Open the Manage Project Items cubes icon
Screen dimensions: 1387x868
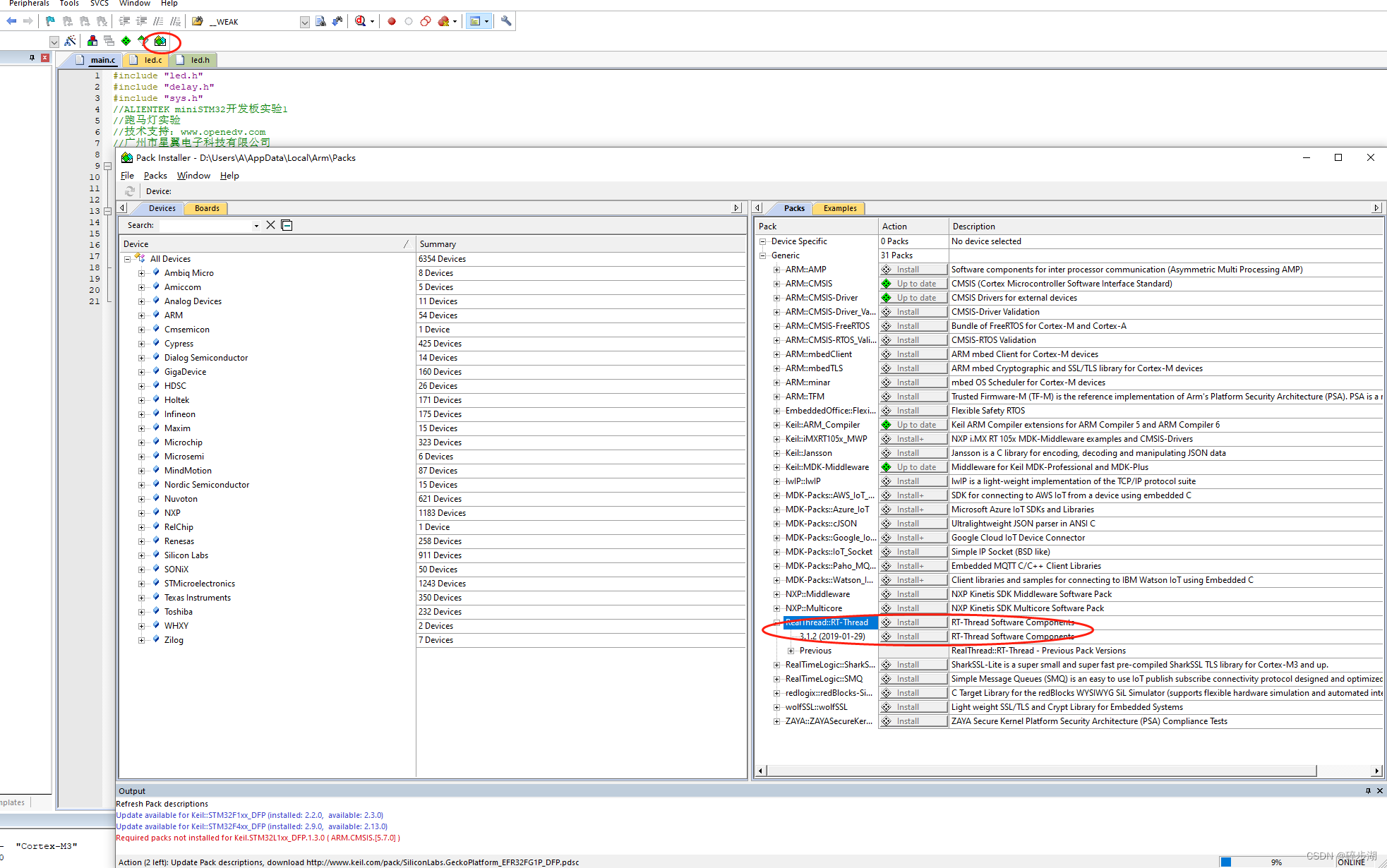(92, 42)
